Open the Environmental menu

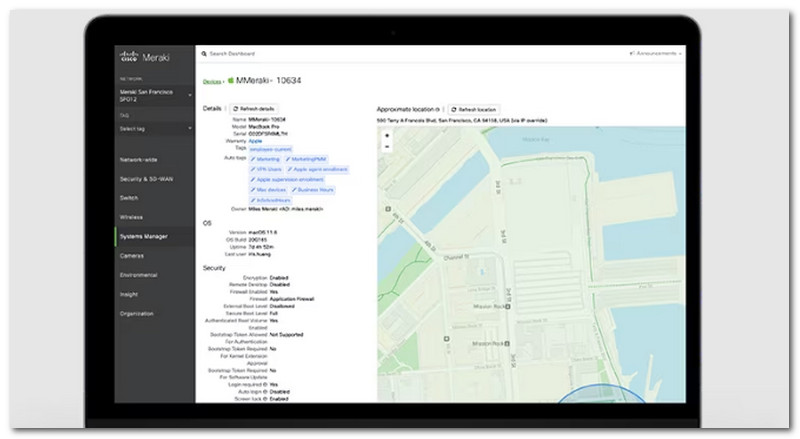(x=138, y=275)
